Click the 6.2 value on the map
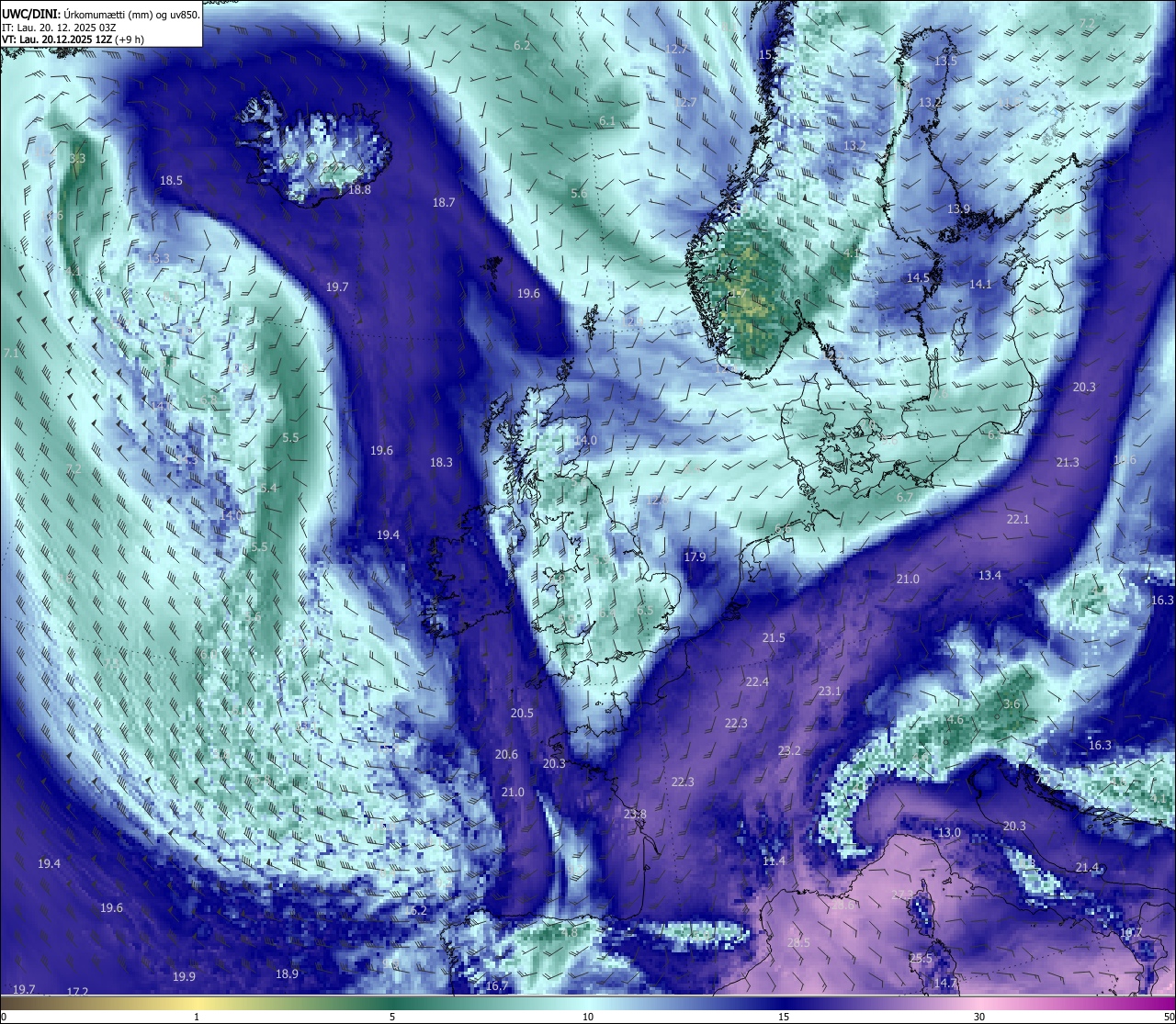The image size is (1176, 1024). tap(522, 45)
